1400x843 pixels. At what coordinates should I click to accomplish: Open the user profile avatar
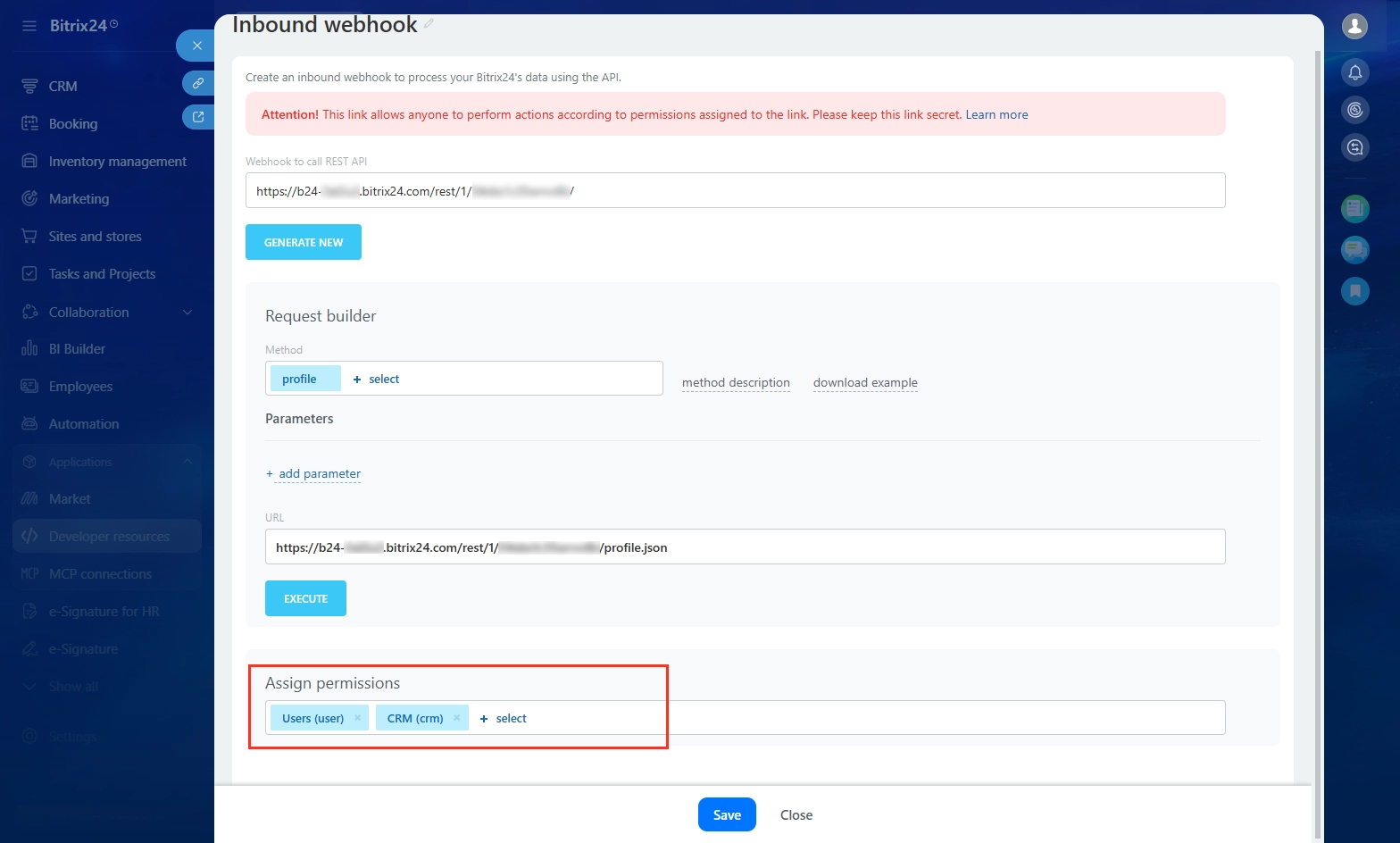pyautogui.click(x=1354, y=27)
